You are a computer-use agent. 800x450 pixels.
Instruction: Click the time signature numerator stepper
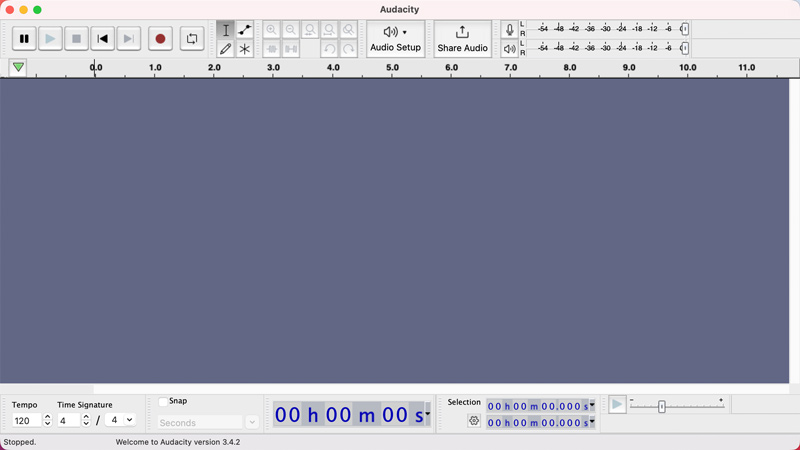click(86, 420)
